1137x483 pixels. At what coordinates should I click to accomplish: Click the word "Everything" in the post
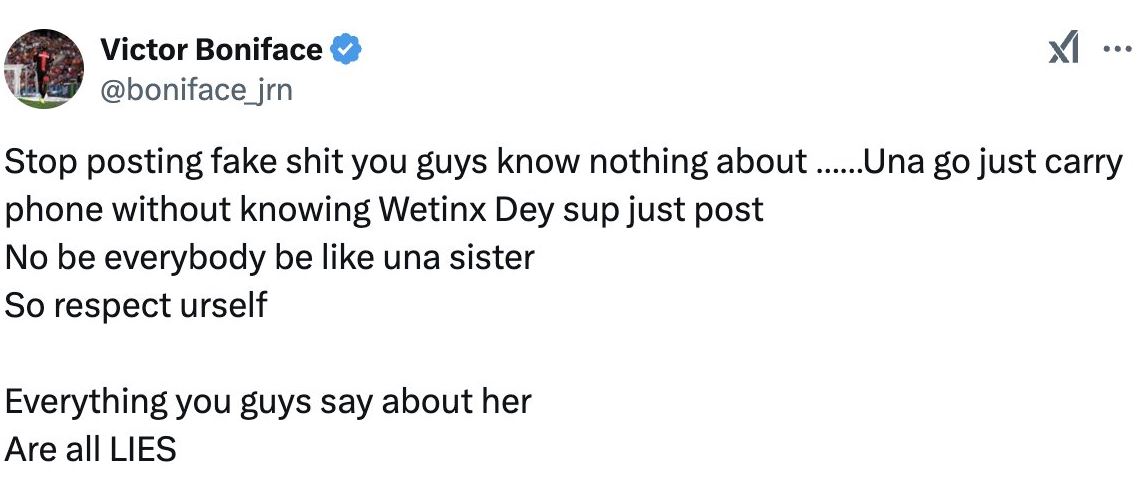coord(86,401)
